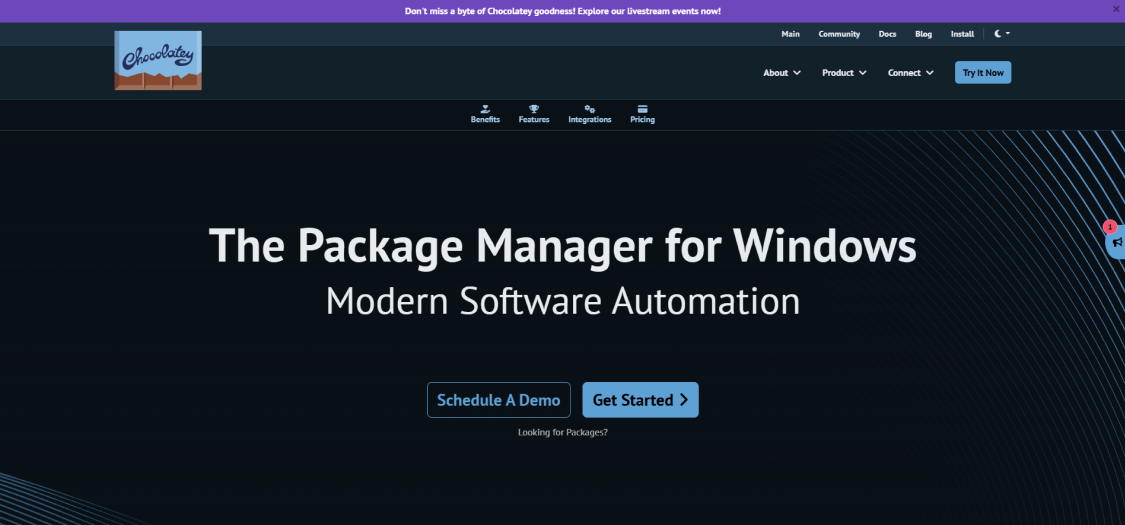The height and width of the screenshot is (525, 1125).
Task: Click the Get Started button
Action: coord(640,399)
